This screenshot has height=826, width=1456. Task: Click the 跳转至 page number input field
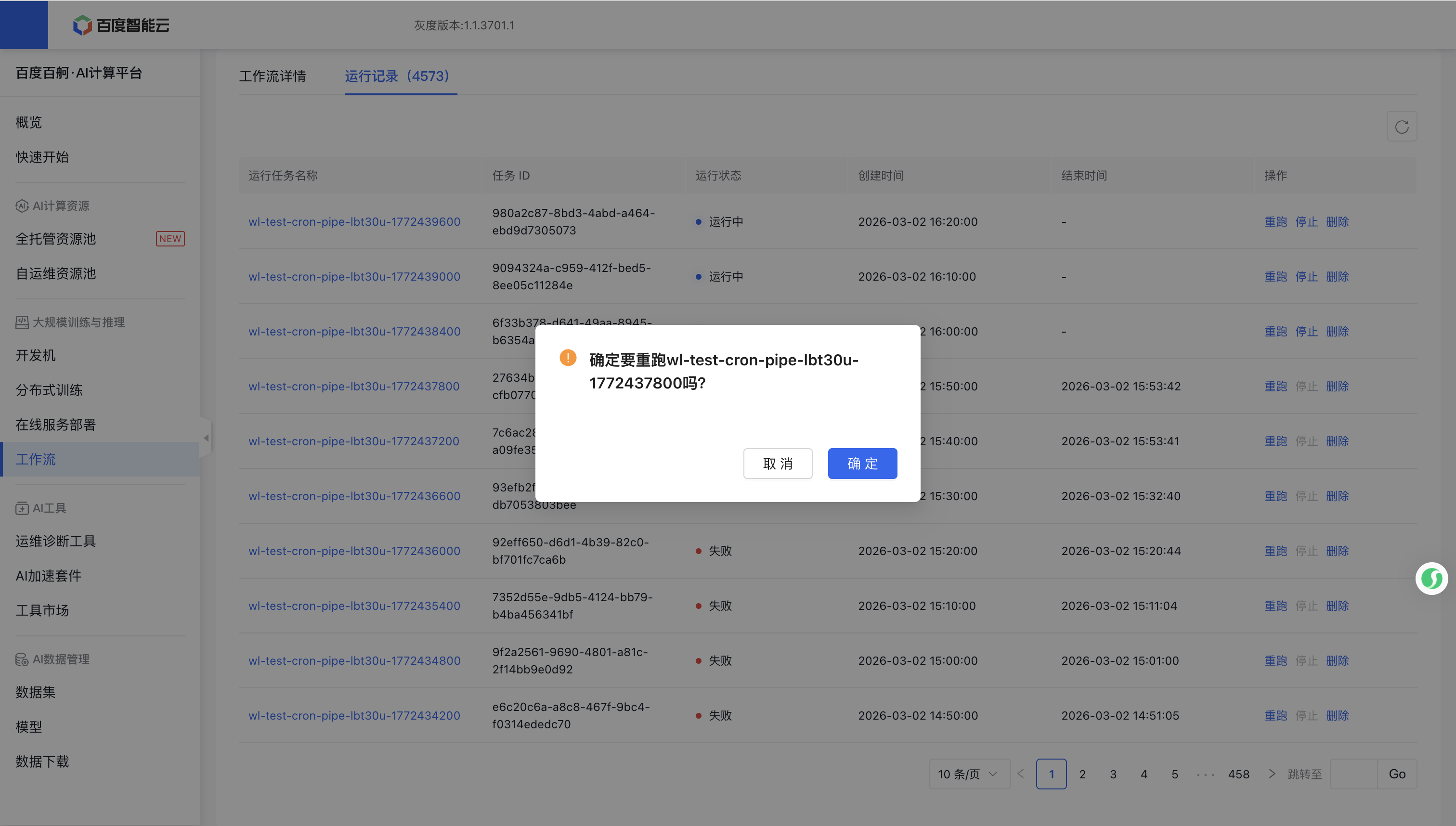(x=1353, y=774)
